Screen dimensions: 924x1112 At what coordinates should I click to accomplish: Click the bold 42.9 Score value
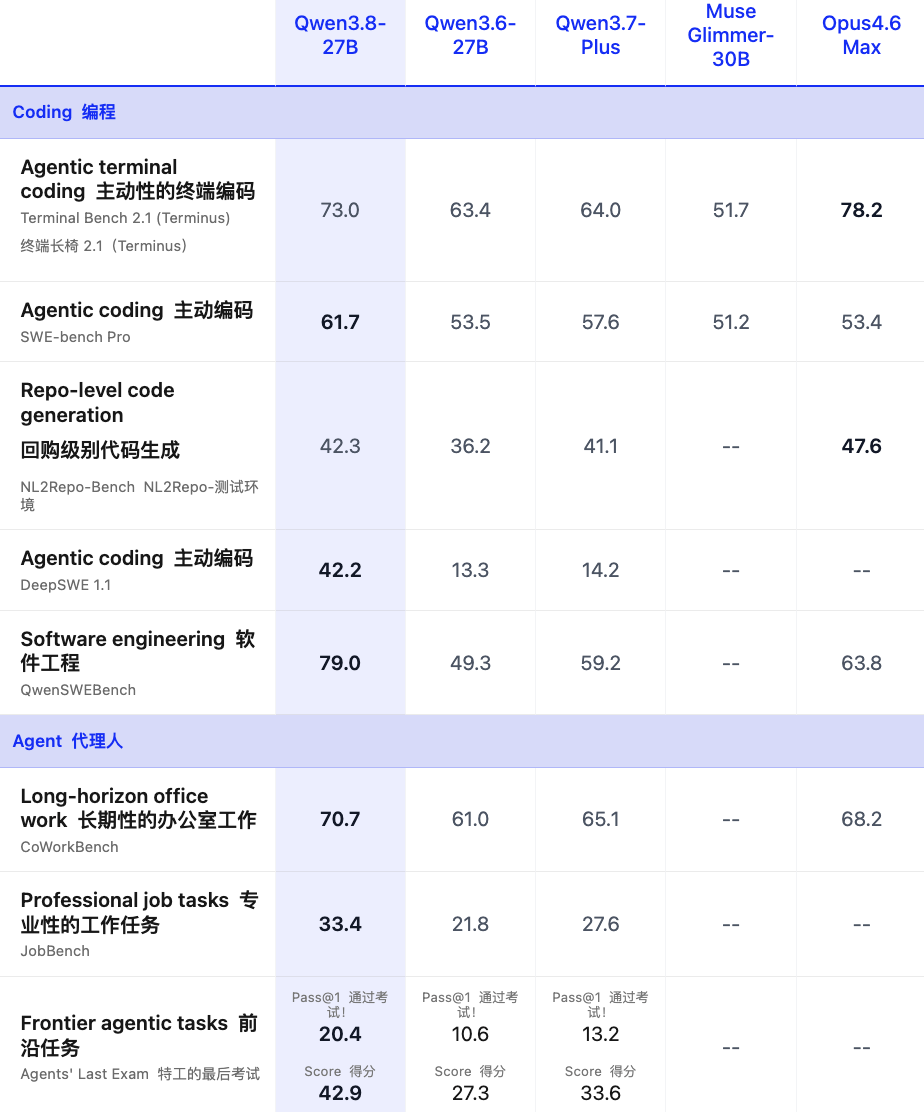click(340, 1093)
